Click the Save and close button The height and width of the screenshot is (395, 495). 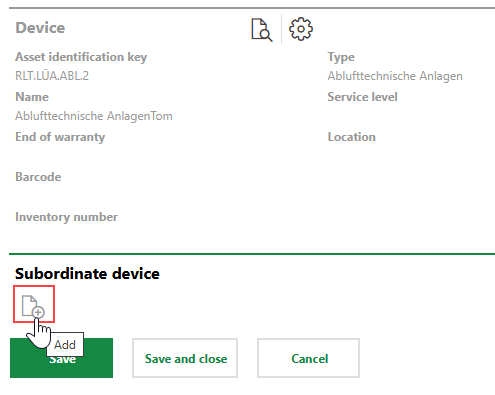(185, 358)
